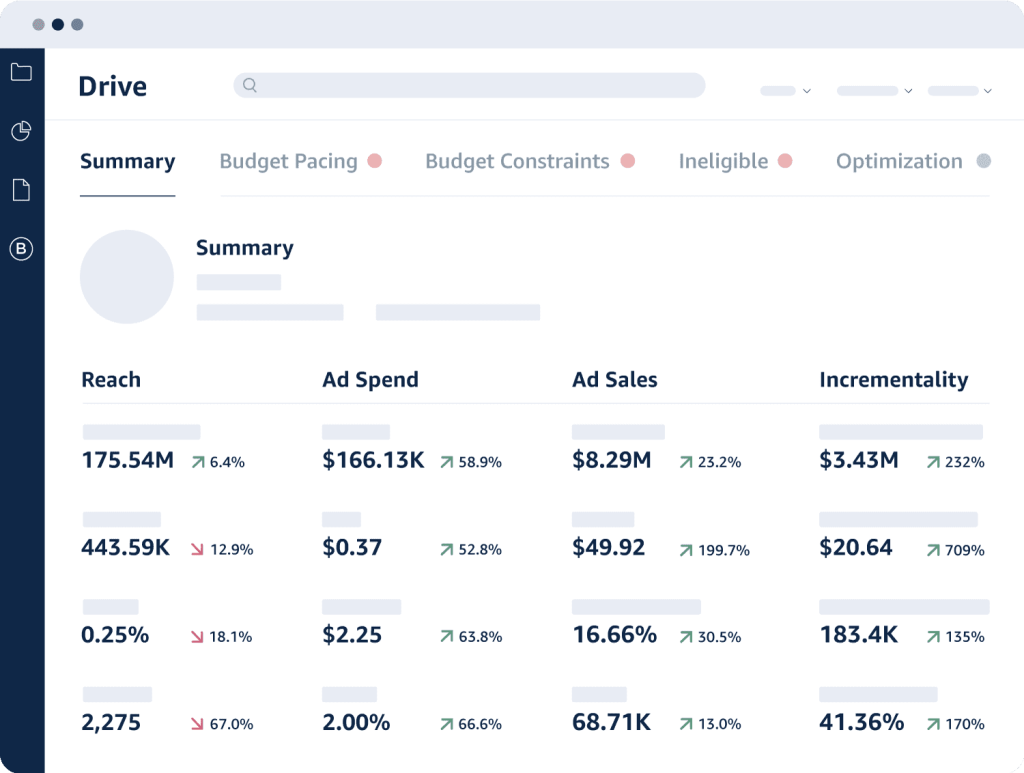The width and height of the screenshot is (1024, 773).
Task: Click the up arrow next to 170%
Action: pos(933,724)
